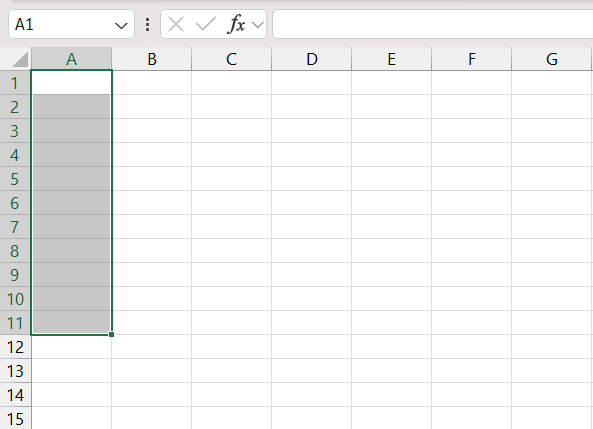Select row 12 header

coord(15,347)
